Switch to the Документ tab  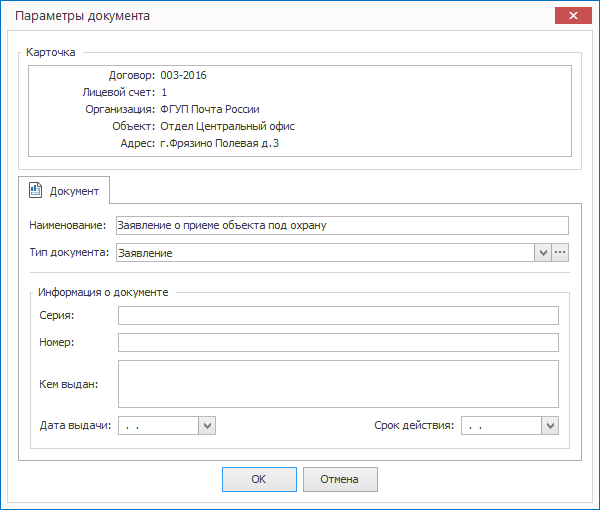(x=64, y=191)
